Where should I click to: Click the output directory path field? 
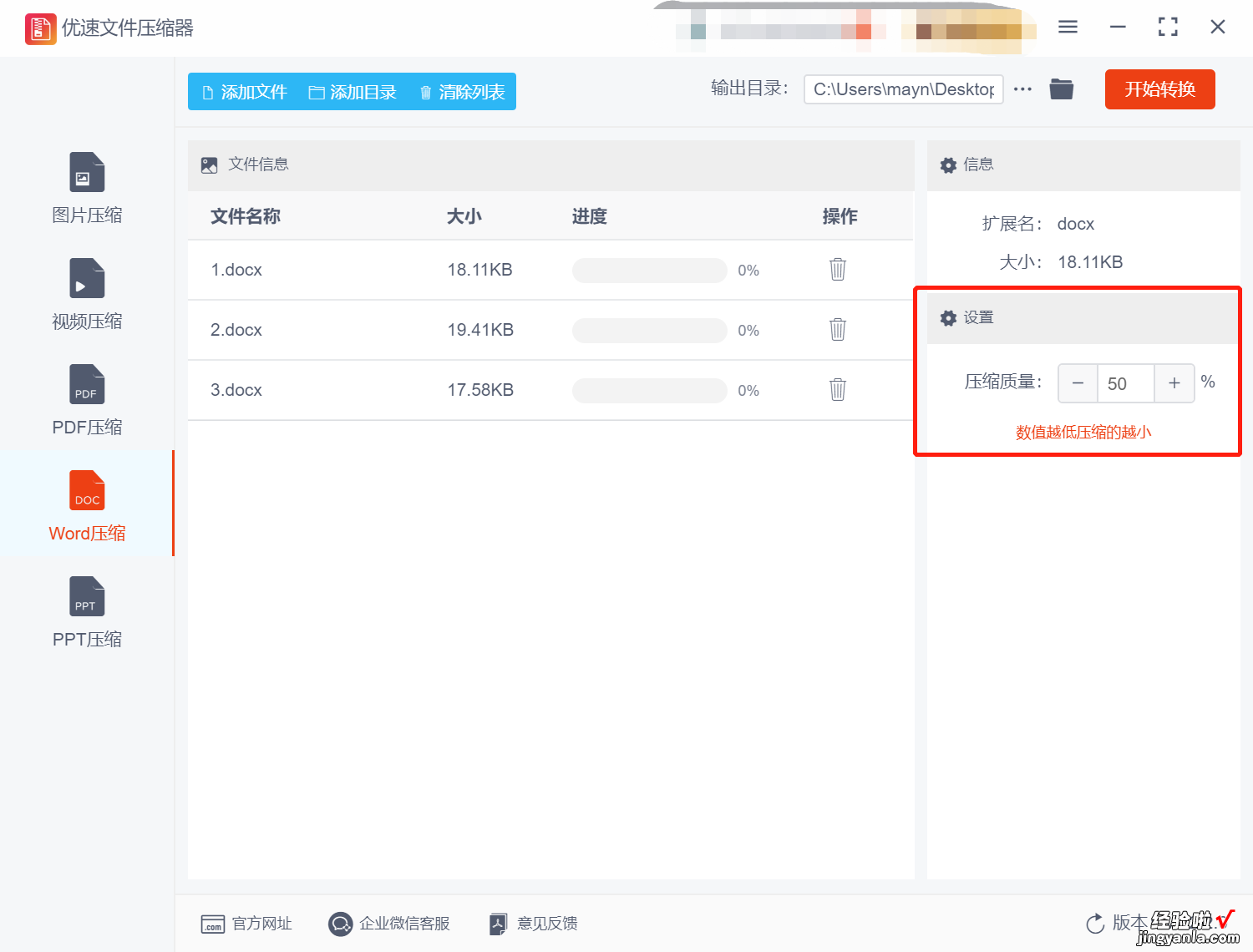tap(903, 89)
